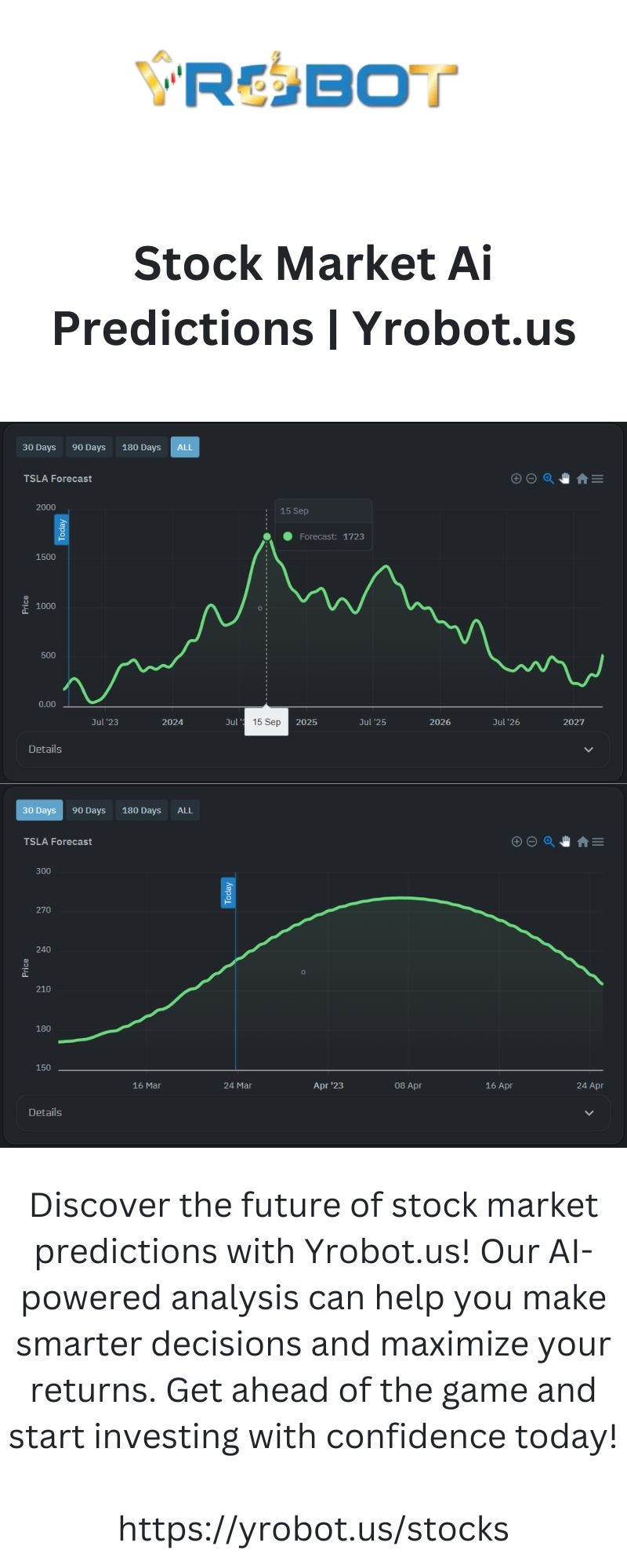Click 2024 label on upper chart axis
Image resolution: width=627 pixels, height=1568 pixels.
(172, 722)
